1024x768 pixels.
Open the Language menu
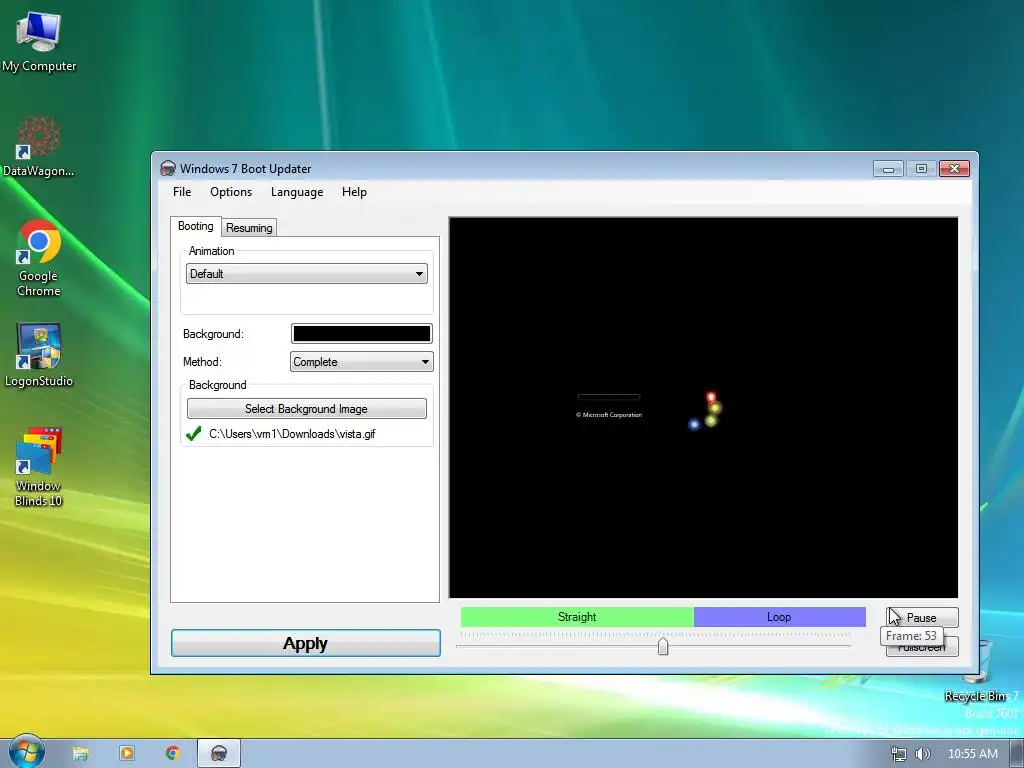point(297,192)
